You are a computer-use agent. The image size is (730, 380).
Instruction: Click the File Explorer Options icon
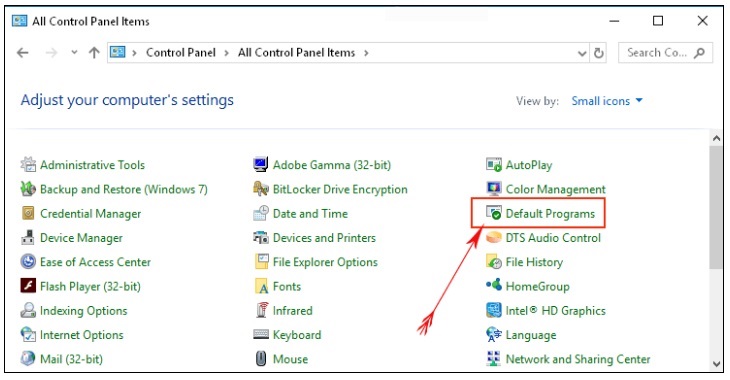[x=262, y=262]
